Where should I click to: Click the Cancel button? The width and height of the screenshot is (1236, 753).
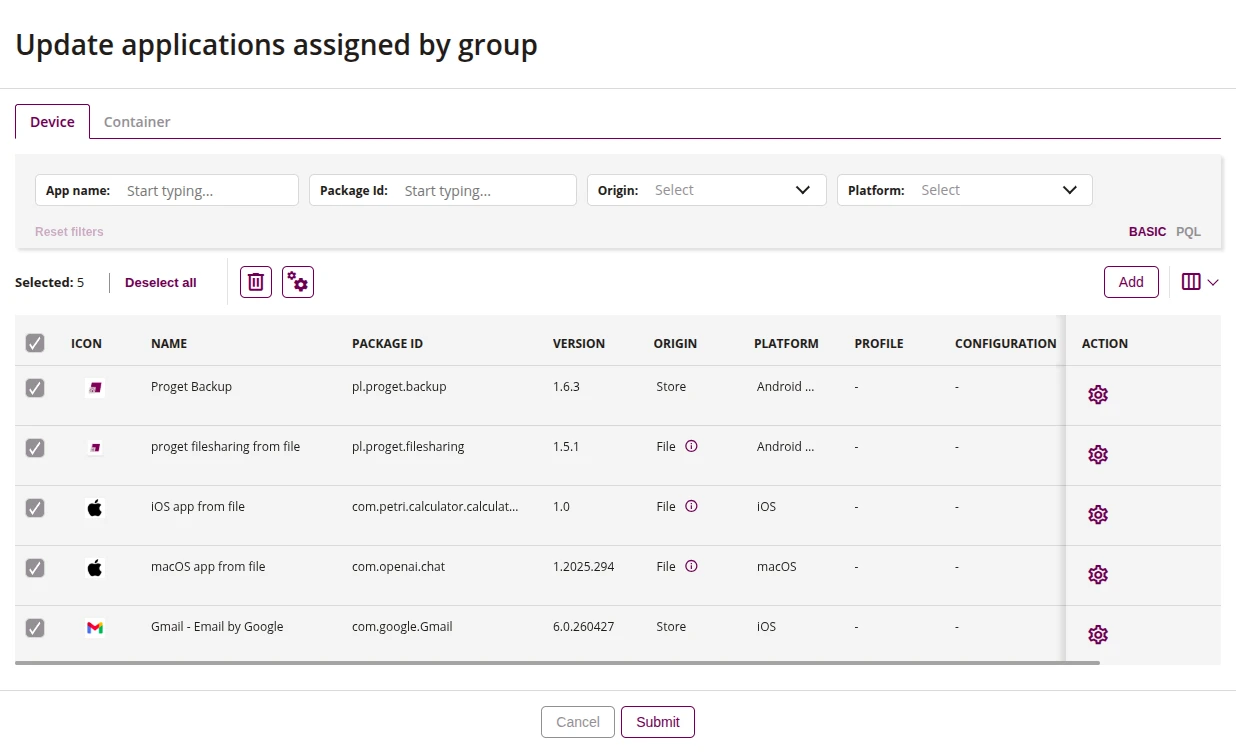tap(578, 722)
